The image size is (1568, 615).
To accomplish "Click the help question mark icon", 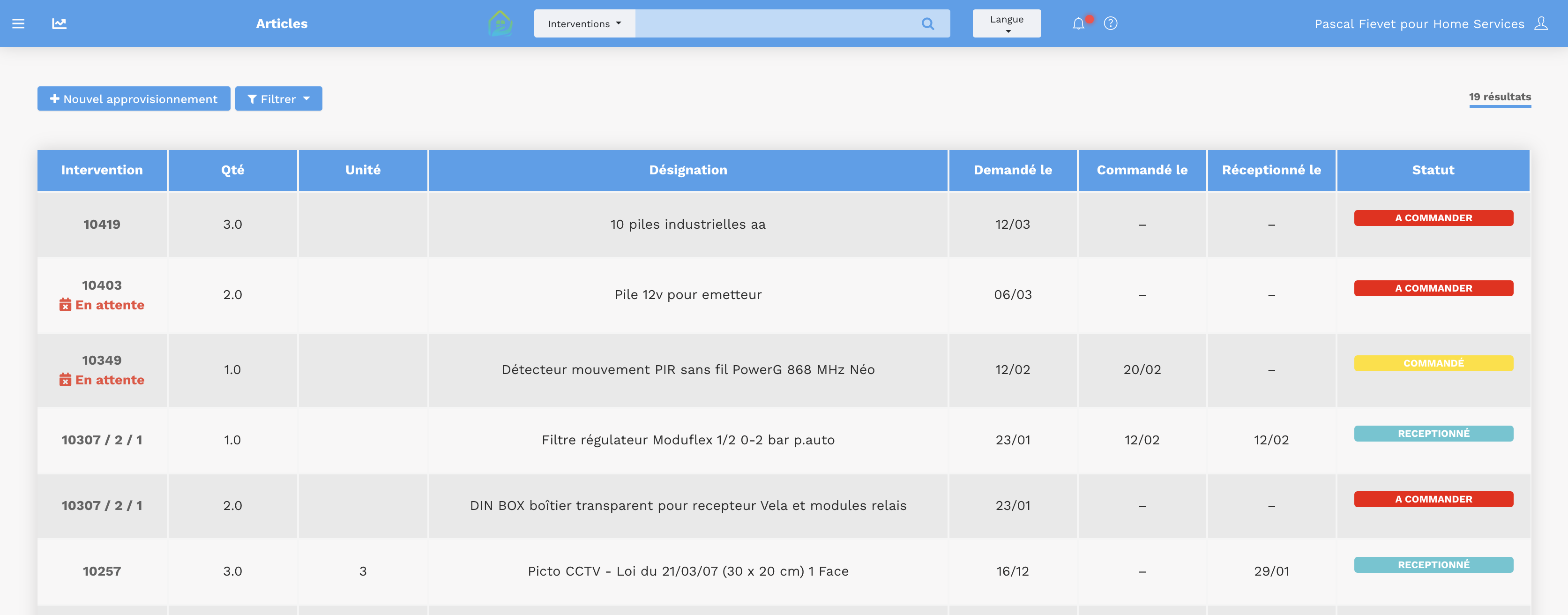I will (x=1110, y=24).
